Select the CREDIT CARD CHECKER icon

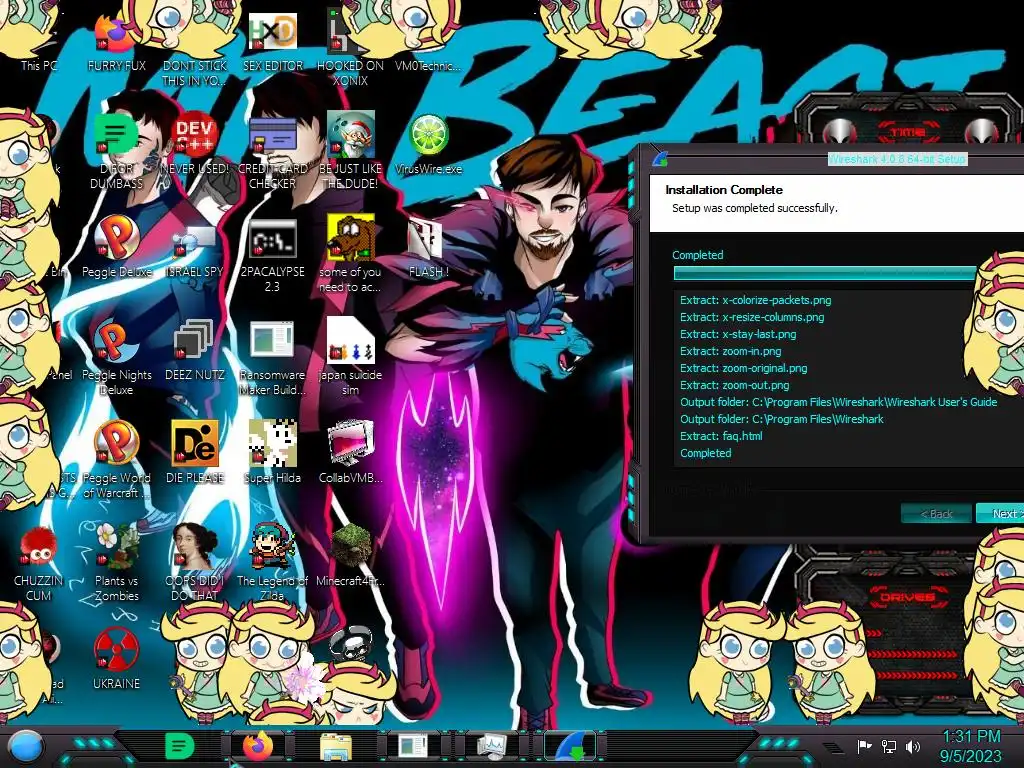click(272, 150)
